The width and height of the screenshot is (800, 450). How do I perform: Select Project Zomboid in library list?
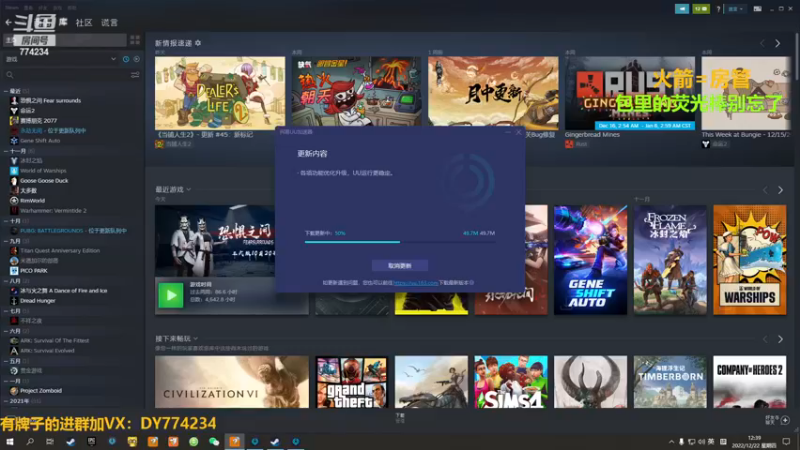tap(41, 390)
